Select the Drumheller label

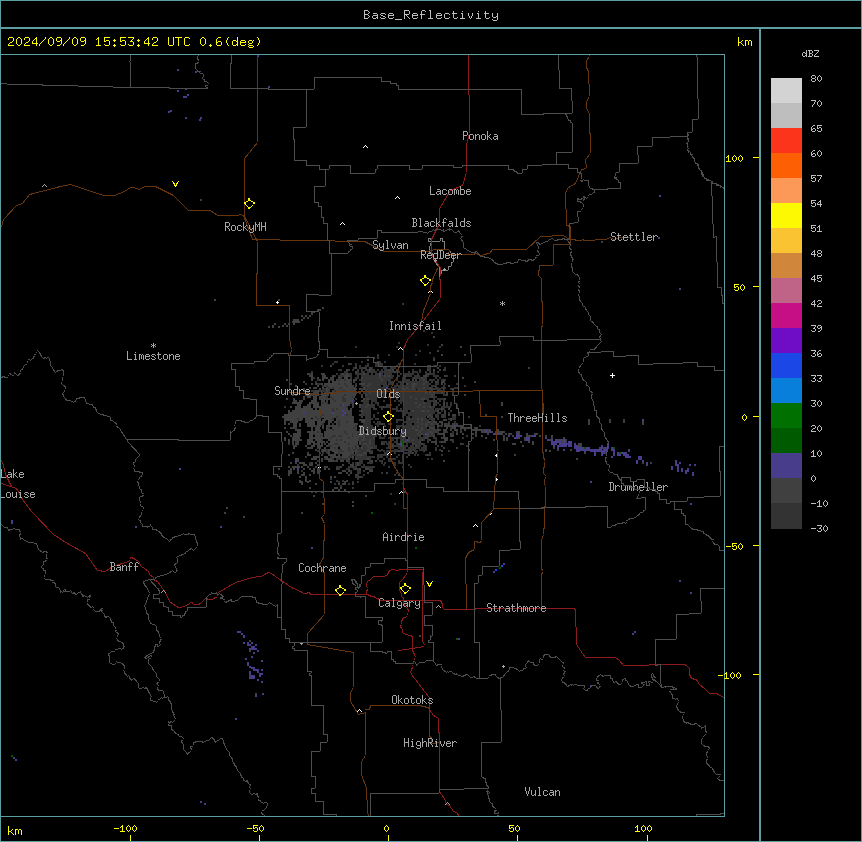638,487
